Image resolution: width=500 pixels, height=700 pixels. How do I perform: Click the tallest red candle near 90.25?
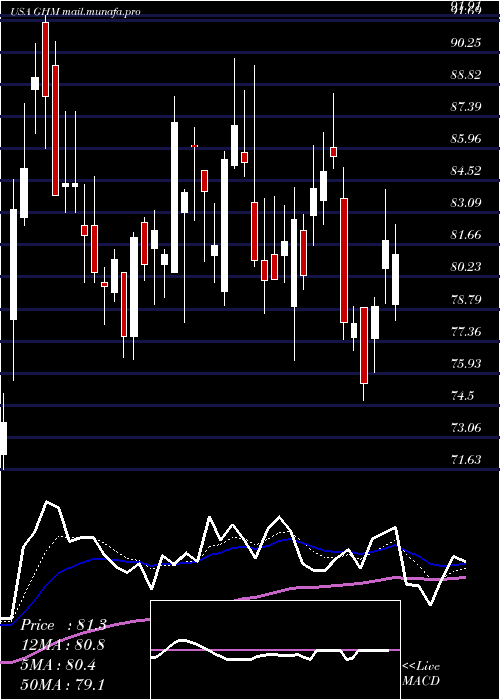(x=55, y=130)
